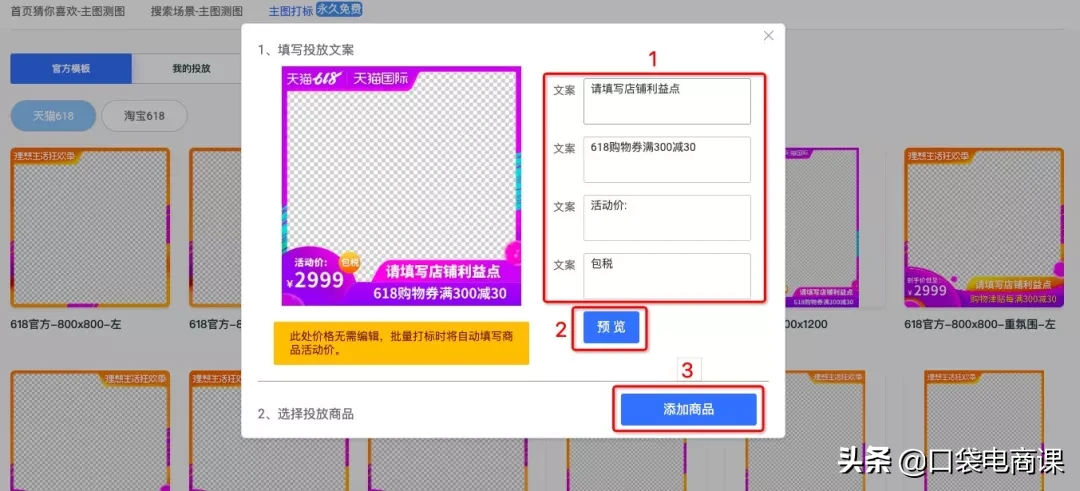Click the 1、填写投放文案 section heading
The image size is (1080, 491).
[x=306, y=50]
